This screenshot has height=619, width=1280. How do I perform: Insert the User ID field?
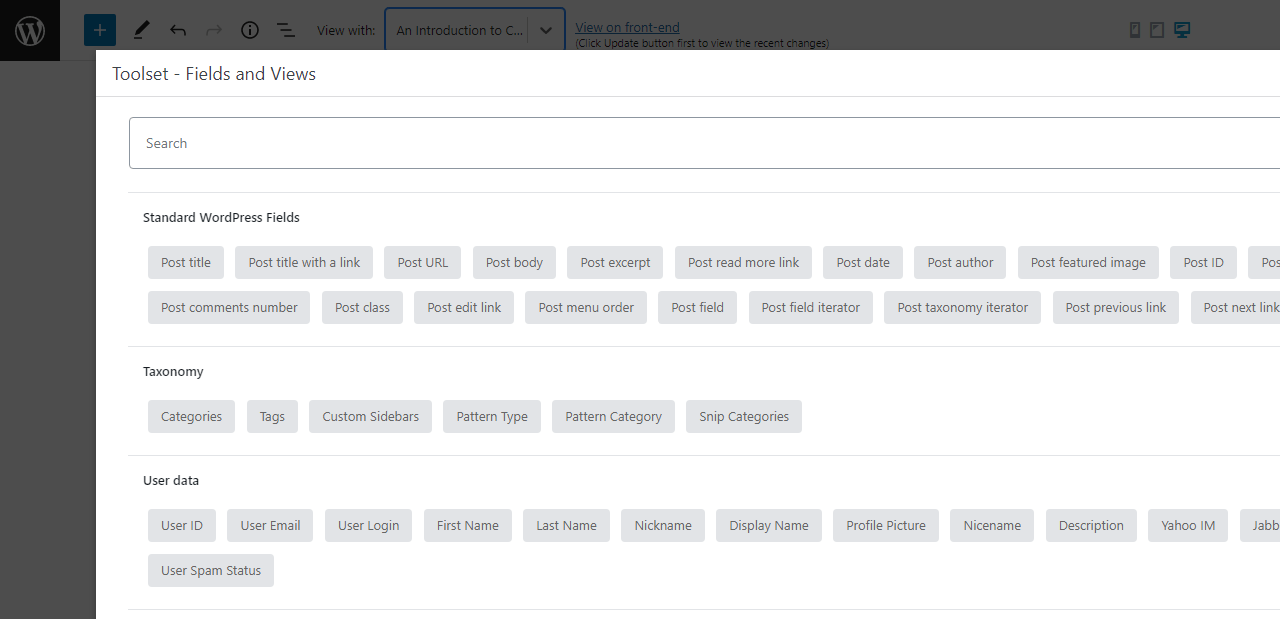coord(182,525)
